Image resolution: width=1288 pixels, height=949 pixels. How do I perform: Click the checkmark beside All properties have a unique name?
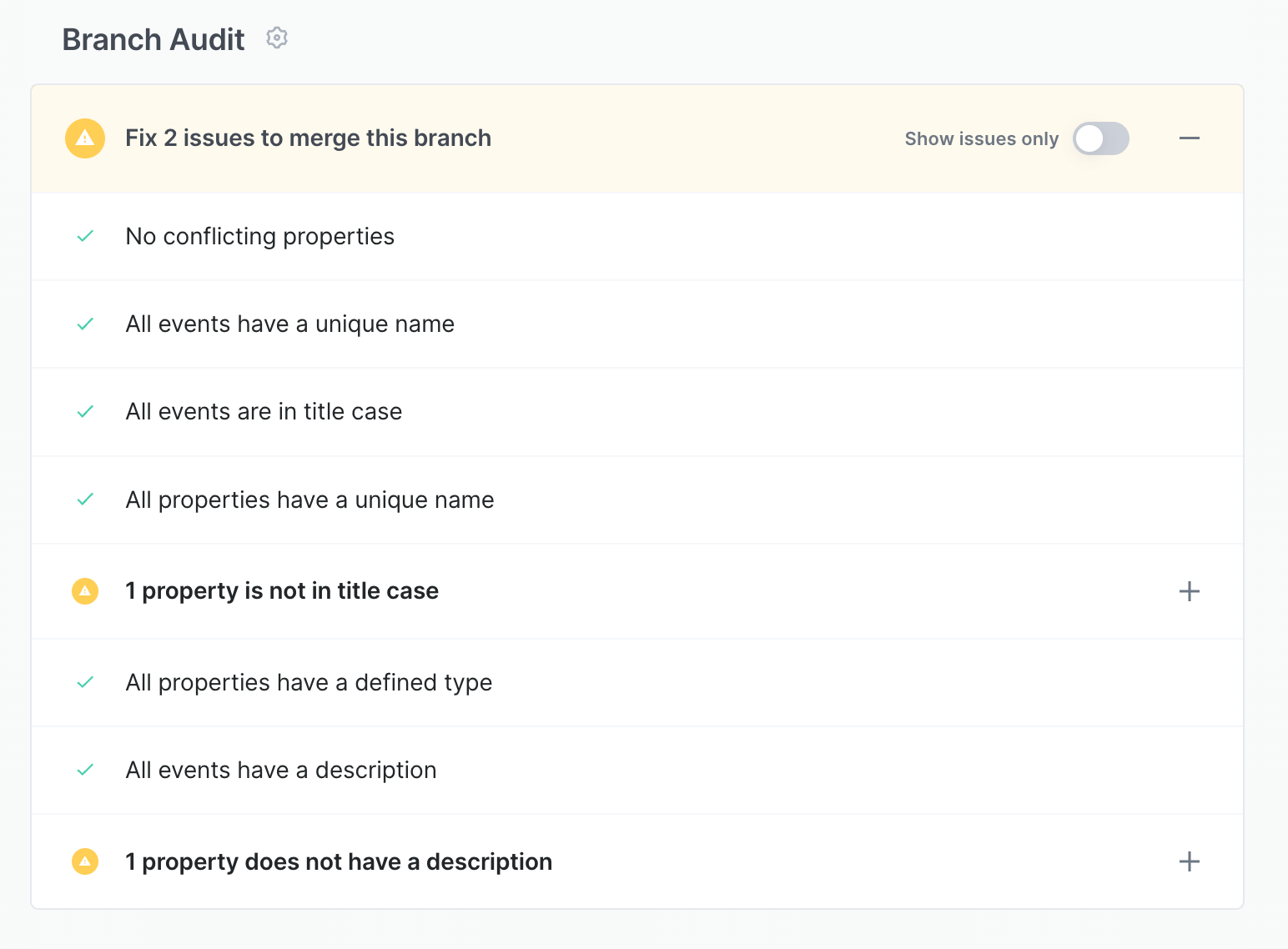[84, 500]
